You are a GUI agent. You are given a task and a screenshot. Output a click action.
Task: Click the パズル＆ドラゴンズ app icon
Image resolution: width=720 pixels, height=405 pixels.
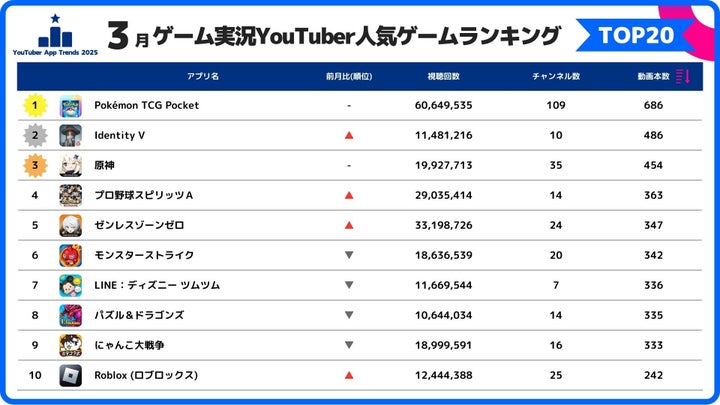click(x=70, y=315)
